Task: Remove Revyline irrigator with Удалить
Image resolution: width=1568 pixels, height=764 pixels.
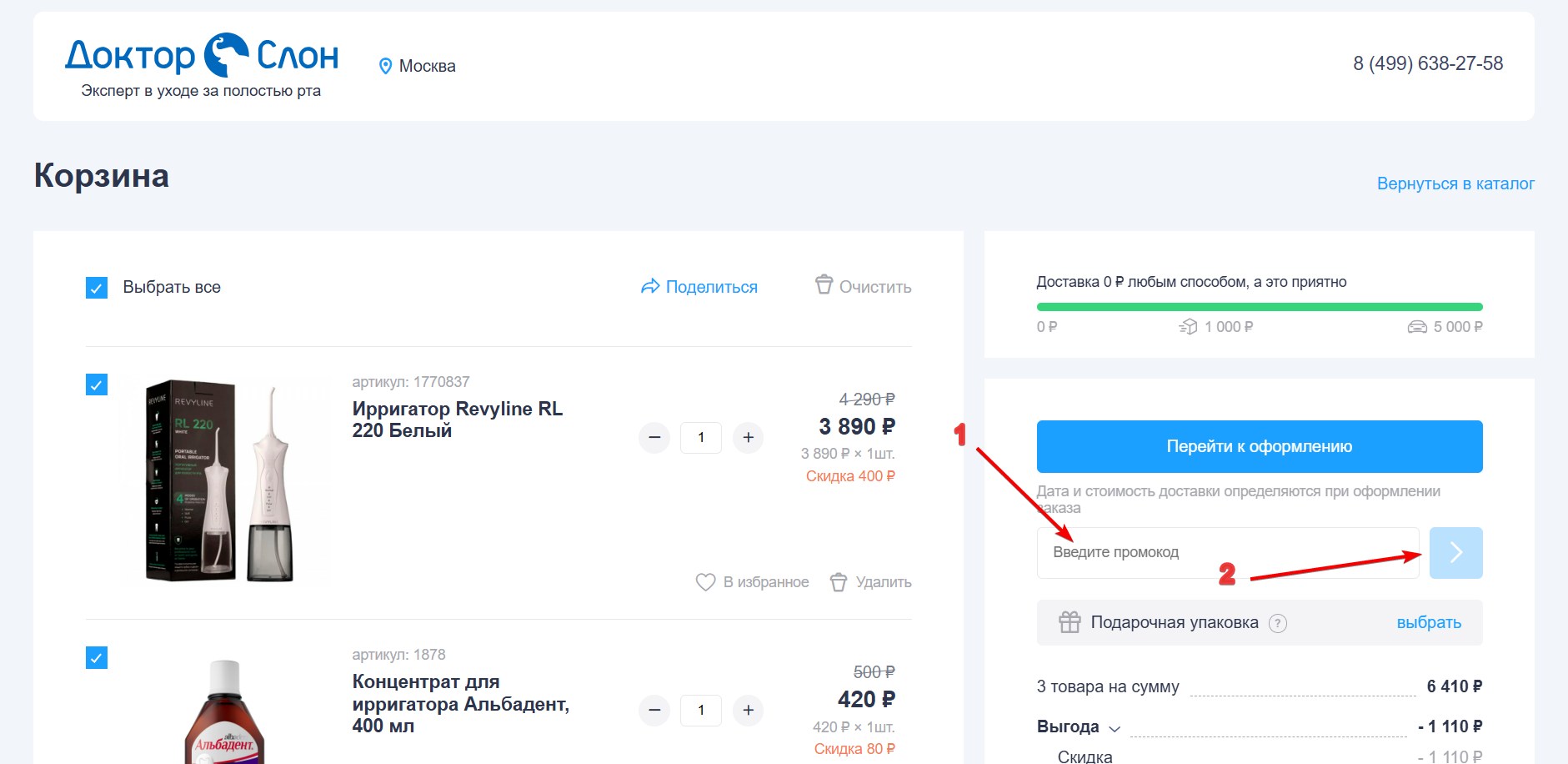Action: [884, 582]
